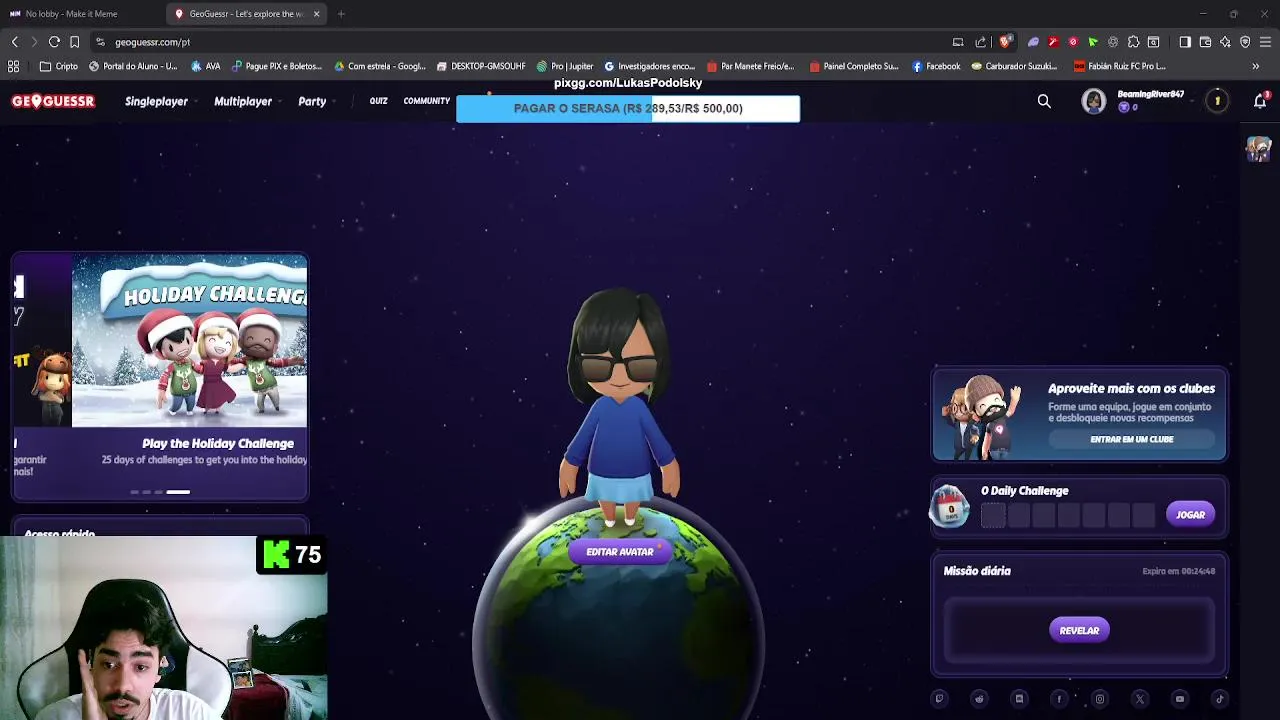Viewport: 1280px width, 720px height.
Task: Select the active carousel indicator dash
Action: click(x=178, y=492)
